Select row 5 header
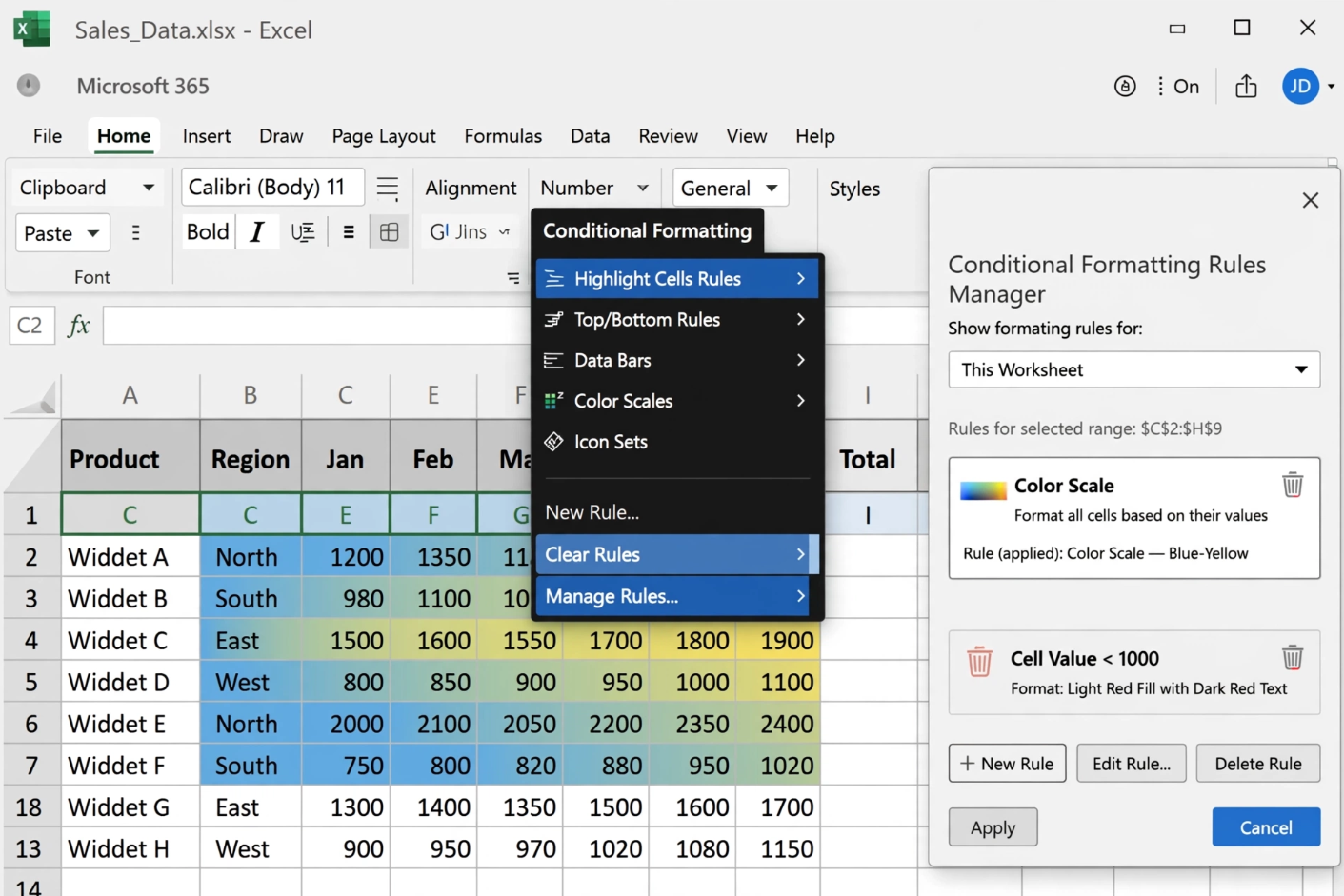This screenshot has width=1344, height=896. [31, 683]
